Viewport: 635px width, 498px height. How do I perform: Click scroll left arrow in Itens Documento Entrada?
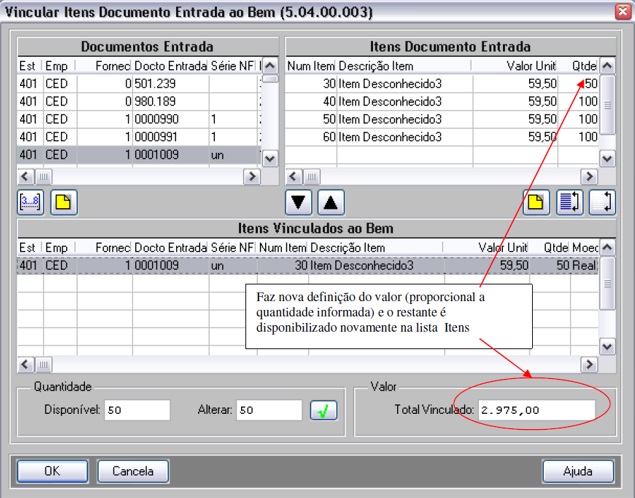(294, 177)
